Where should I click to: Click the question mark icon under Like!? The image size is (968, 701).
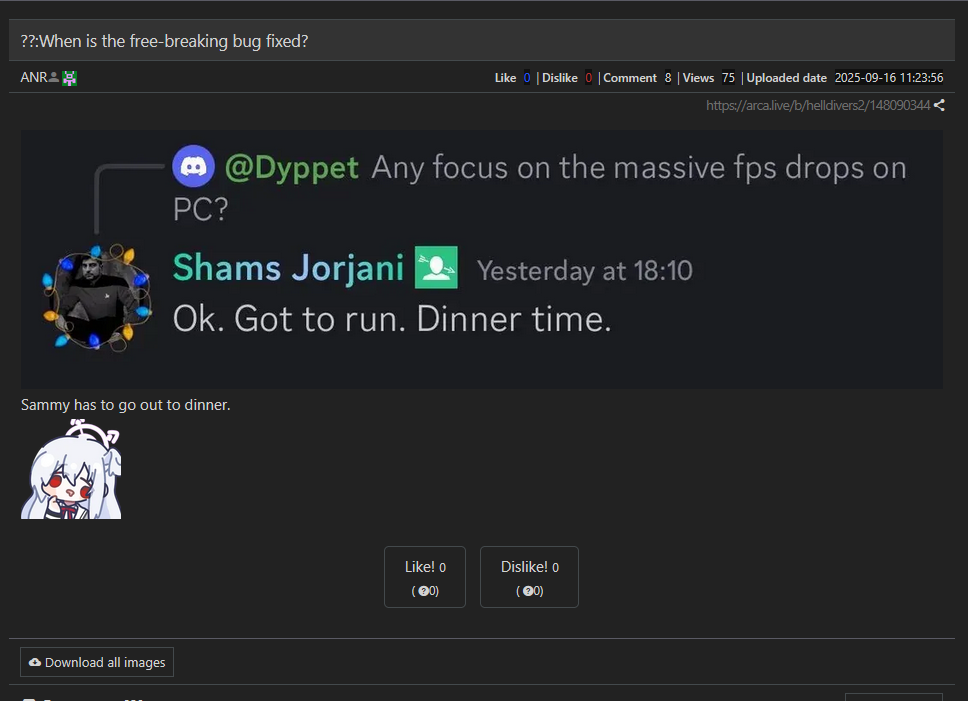pyautogui.click(x=424, y=591)
